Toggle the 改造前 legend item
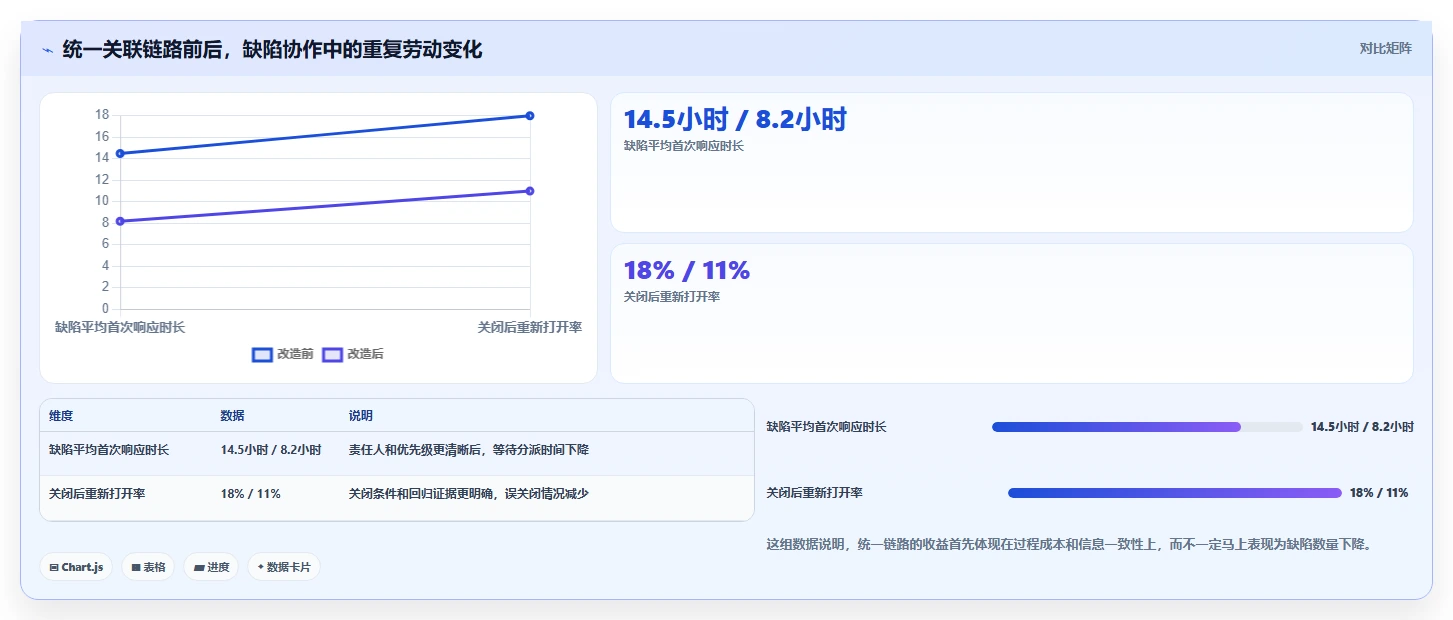Screen dimensions: 1453x620 tap(283, 354)
